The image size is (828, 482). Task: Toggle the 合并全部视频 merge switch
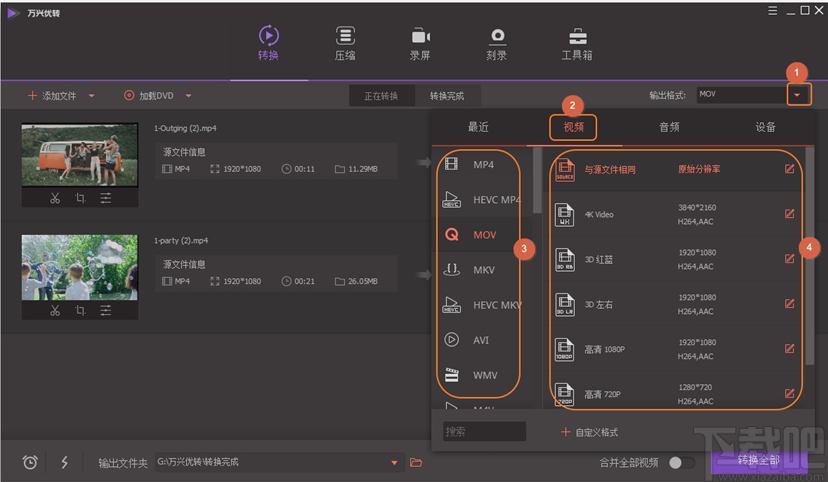coord(682,462)
